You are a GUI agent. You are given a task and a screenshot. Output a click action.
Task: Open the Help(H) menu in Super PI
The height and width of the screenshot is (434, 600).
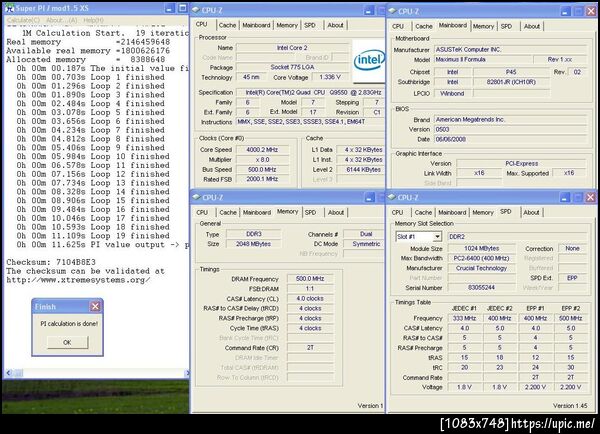[93, 20]
